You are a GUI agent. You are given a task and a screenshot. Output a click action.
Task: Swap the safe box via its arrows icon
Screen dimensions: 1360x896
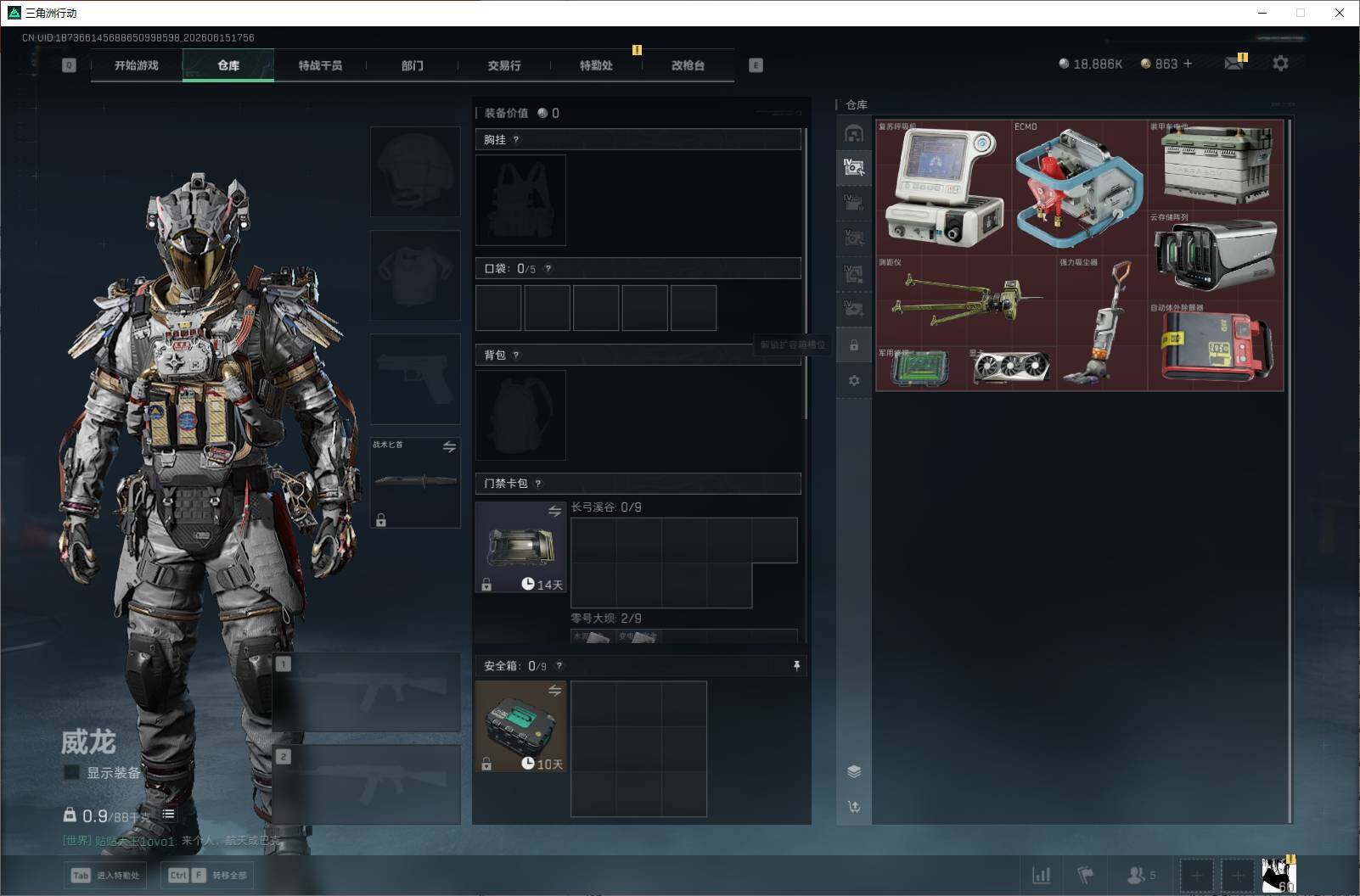click(x=554, y=691)
